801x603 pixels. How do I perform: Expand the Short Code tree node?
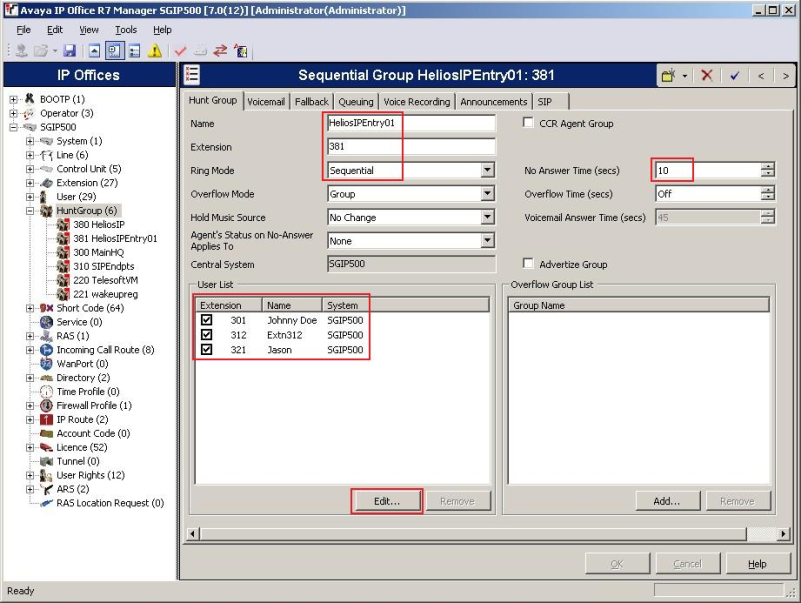point(30,308)
